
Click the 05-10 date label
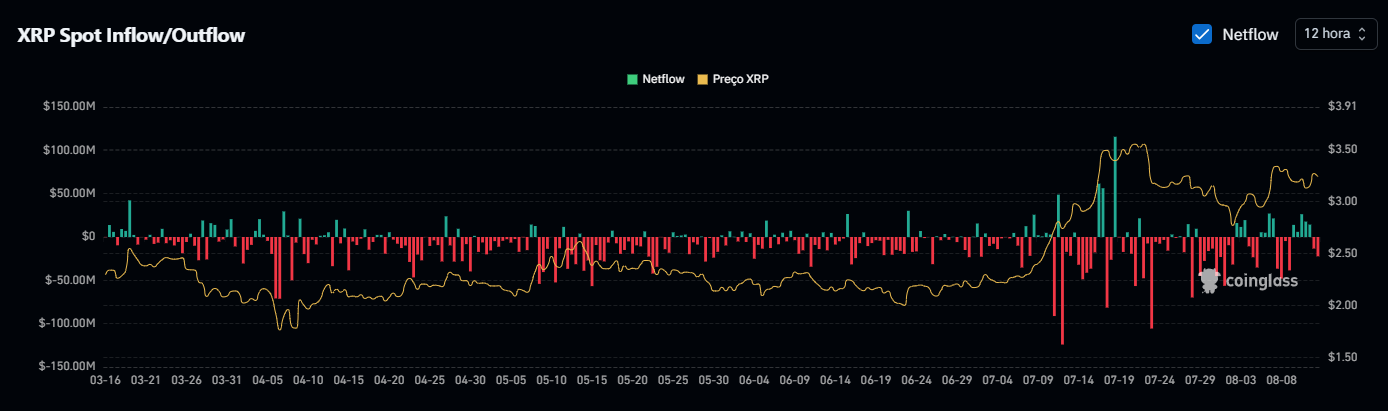551,380
